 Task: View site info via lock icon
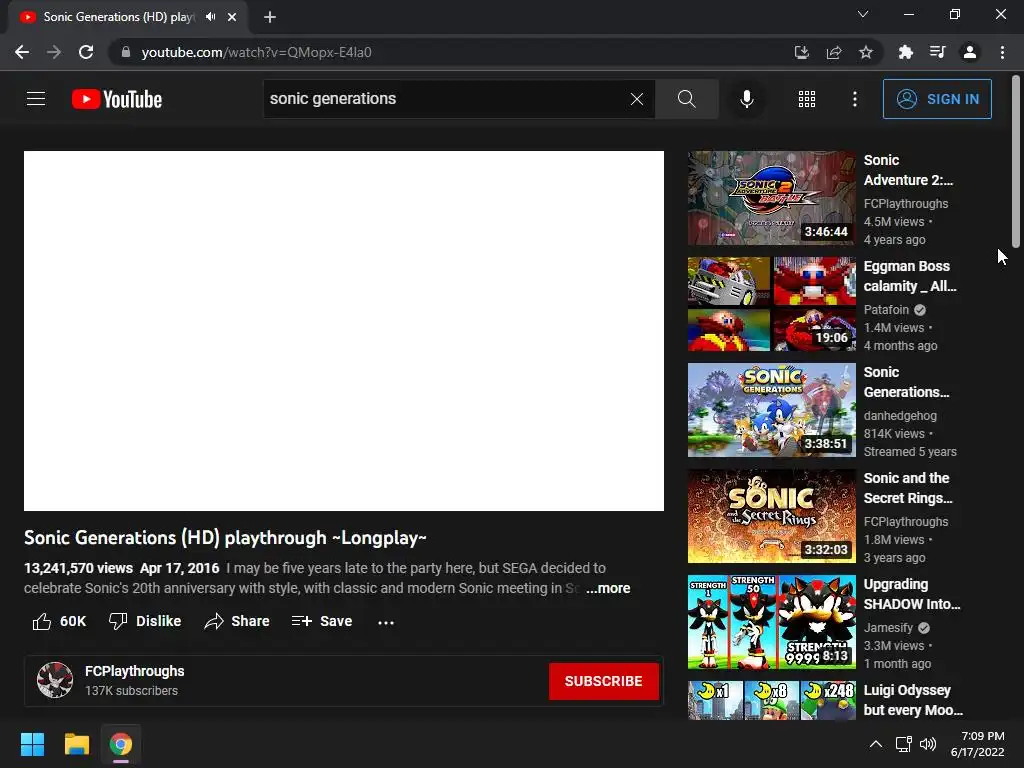[x=126, y=52]
